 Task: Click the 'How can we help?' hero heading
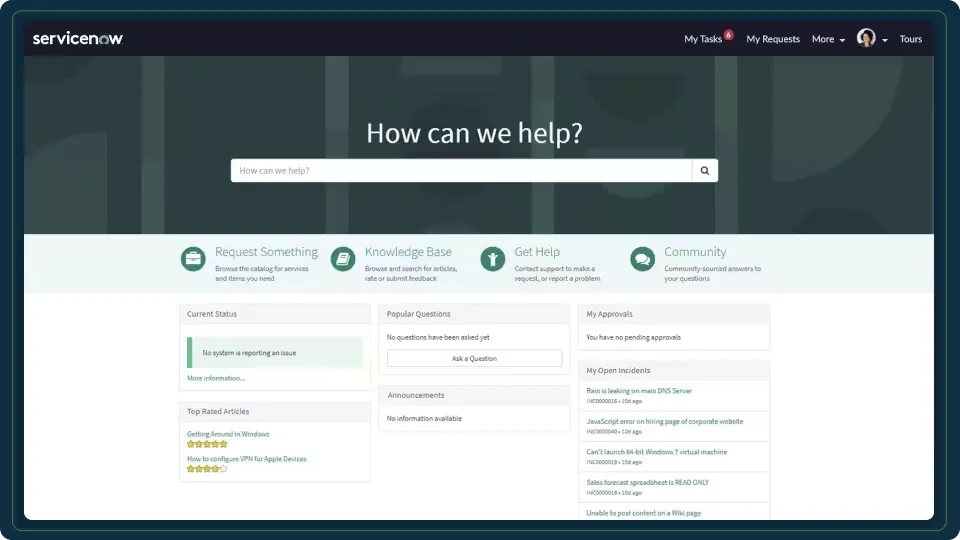[474, 133]
